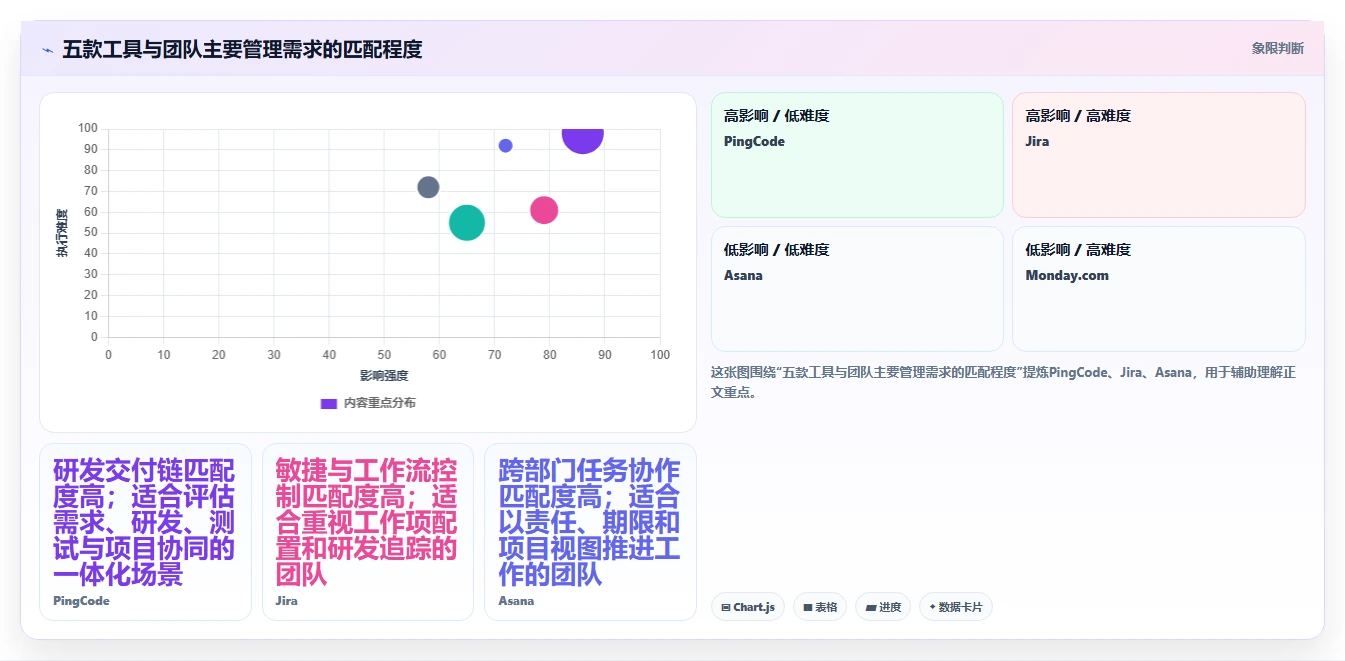Click the 50 tick on the x-axis

384,355
